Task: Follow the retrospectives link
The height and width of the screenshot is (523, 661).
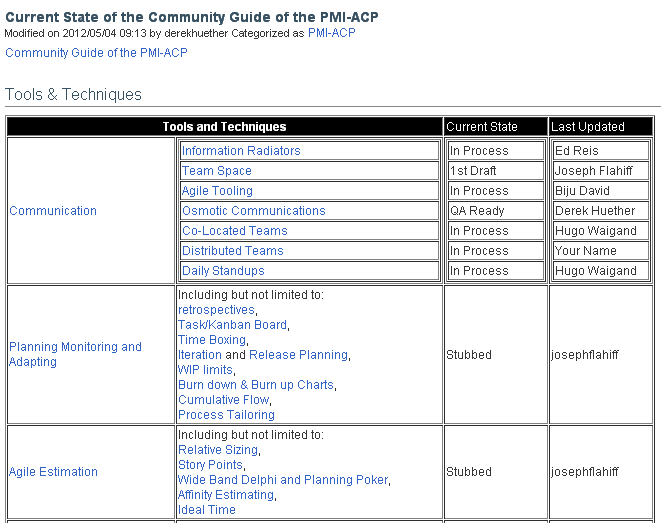Action: [216, 310]
